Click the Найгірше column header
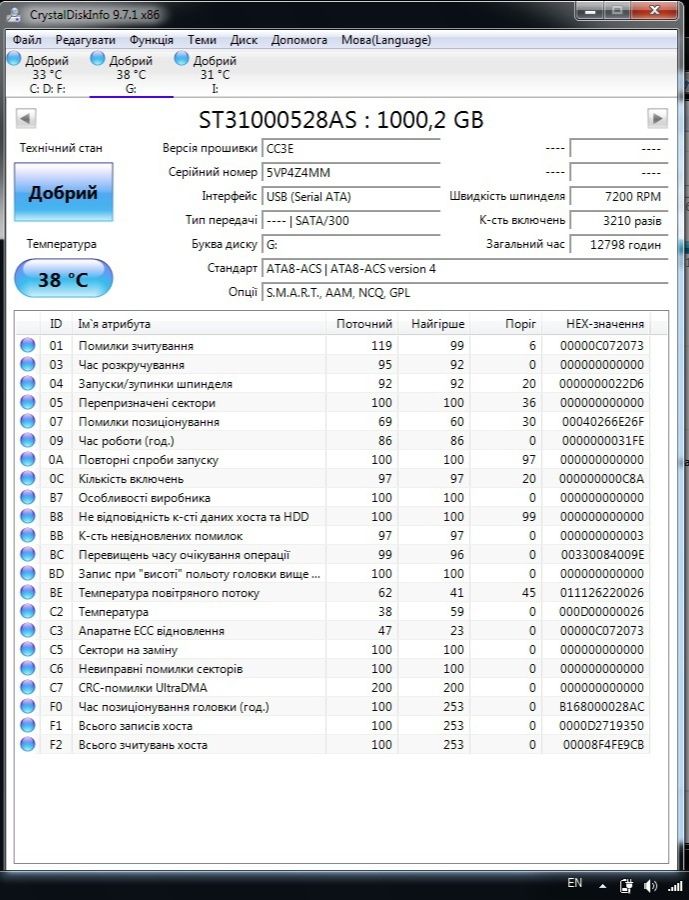The image size is (689, 900). 433,324
